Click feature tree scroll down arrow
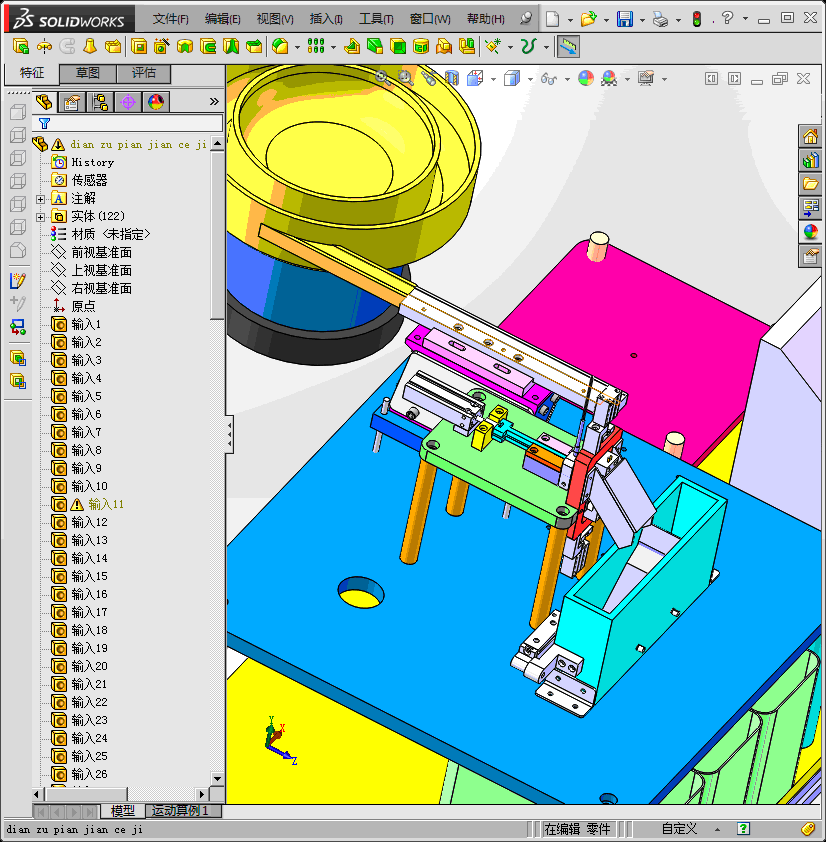 (218, 779)
